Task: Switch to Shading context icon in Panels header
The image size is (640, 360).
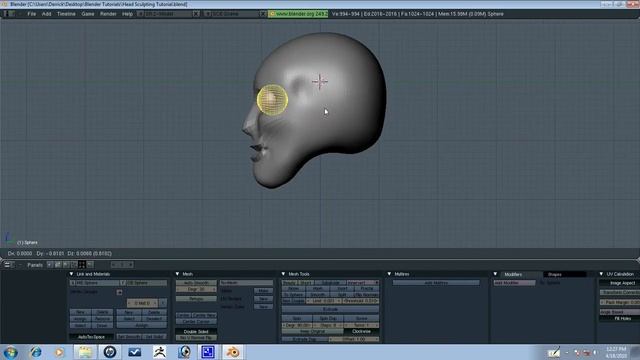Action: pos(66,265)
